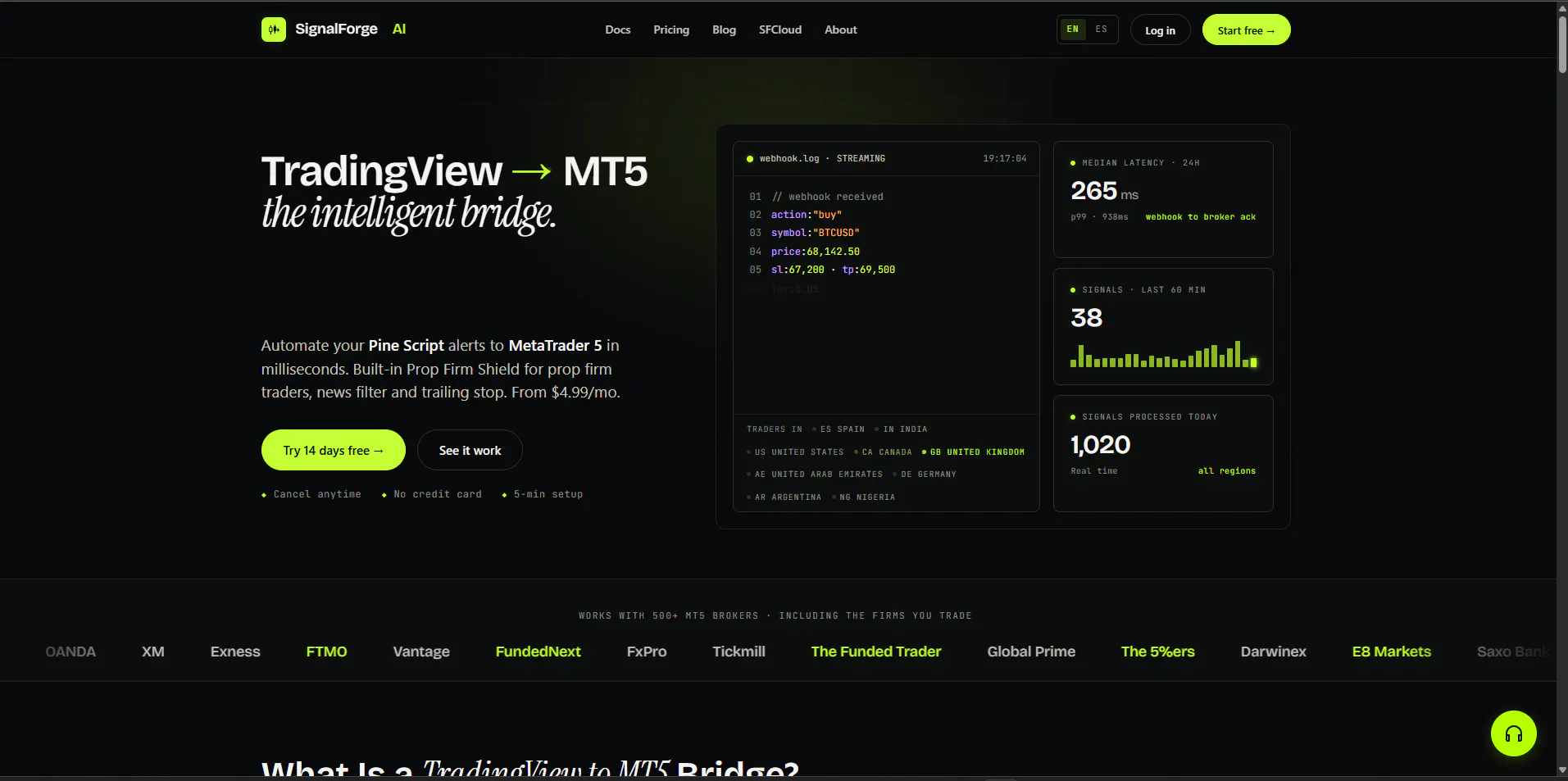1568x781 pixels.
Task: Click the AI label beside the logo
Action: click(399, 29)
